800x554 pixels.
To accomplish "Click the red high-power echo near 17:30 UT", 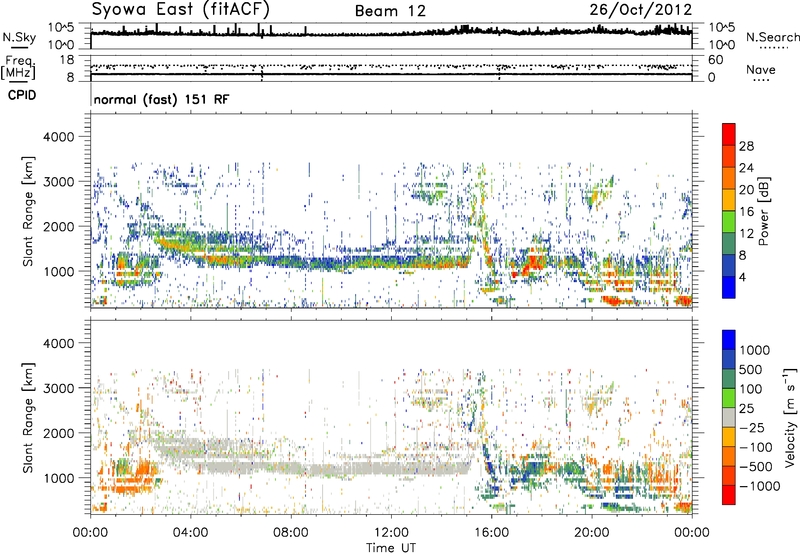I will (533, 264).
